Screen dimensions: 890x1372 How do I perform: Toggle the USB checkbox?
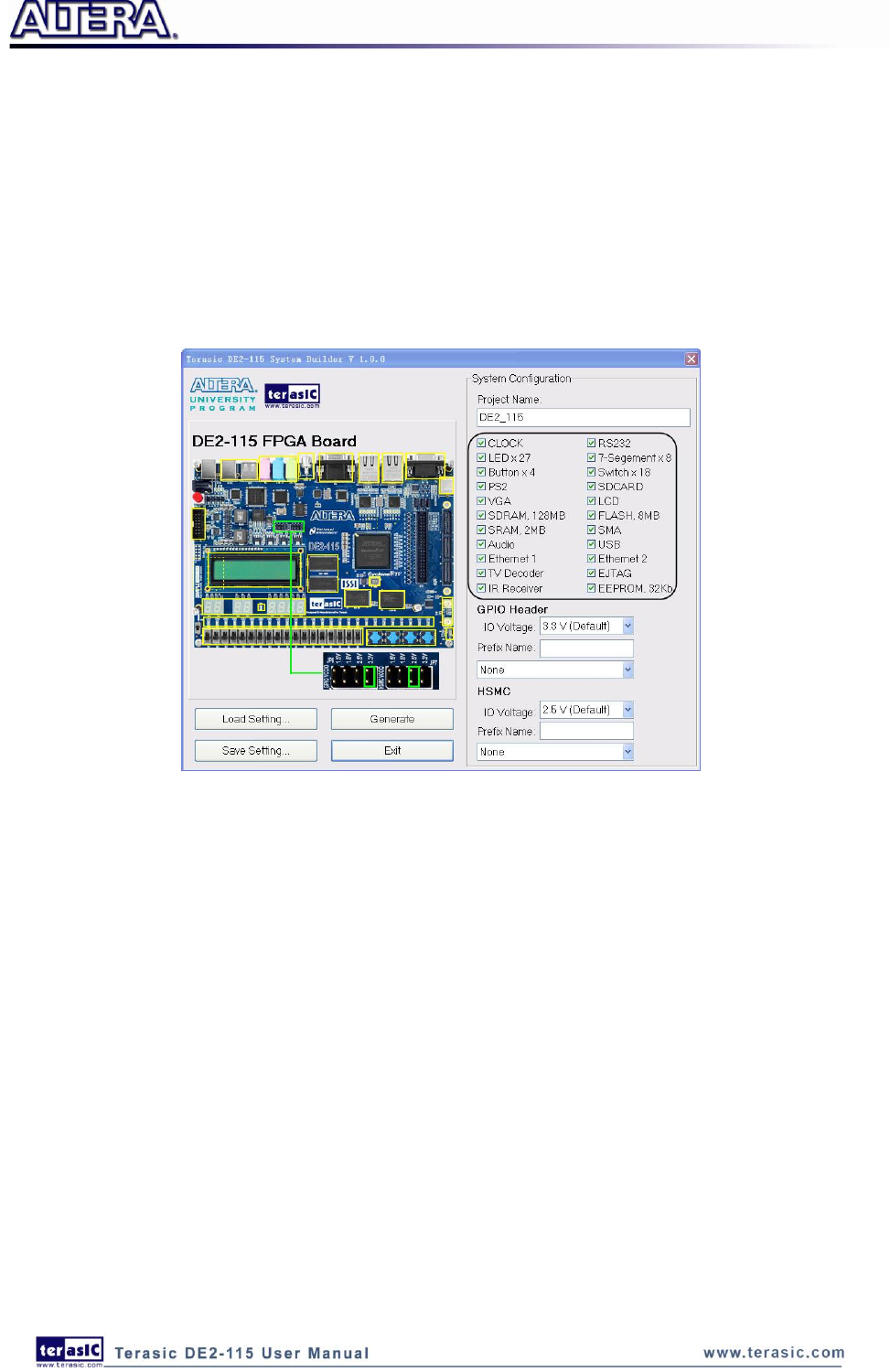[592, 545]
